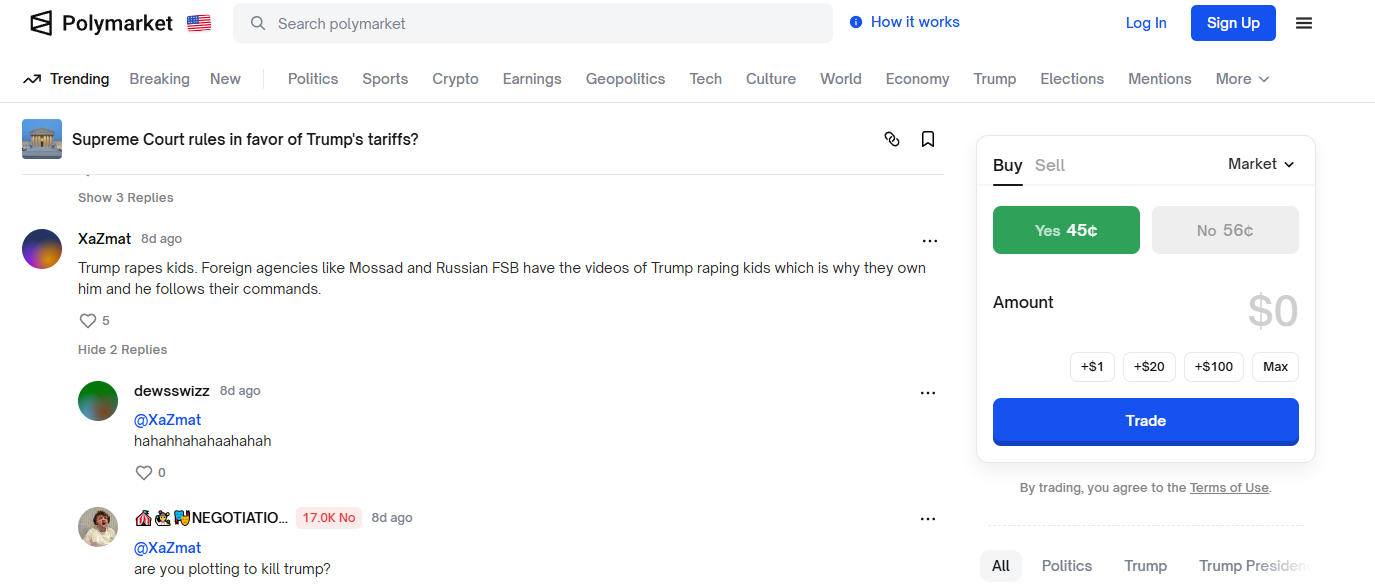Click the $0 amount input

click(1272, 312)
